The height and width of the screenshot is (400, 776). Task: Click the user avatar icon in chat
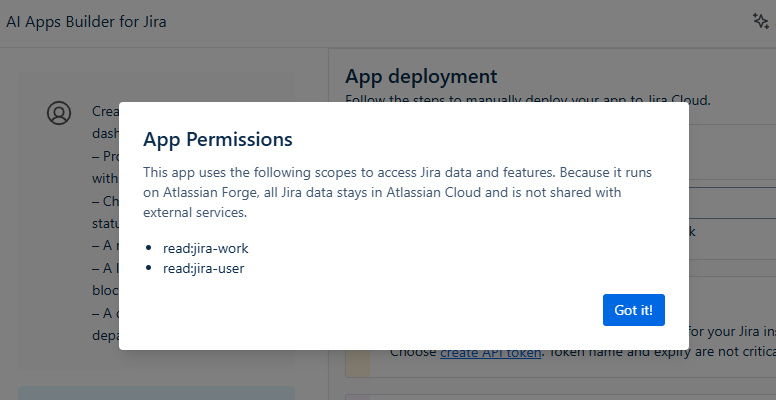(x=59, y=113)
